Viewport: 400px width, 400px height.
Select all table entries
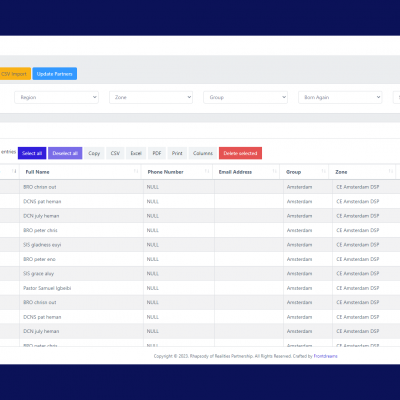[x=32, y=153]
